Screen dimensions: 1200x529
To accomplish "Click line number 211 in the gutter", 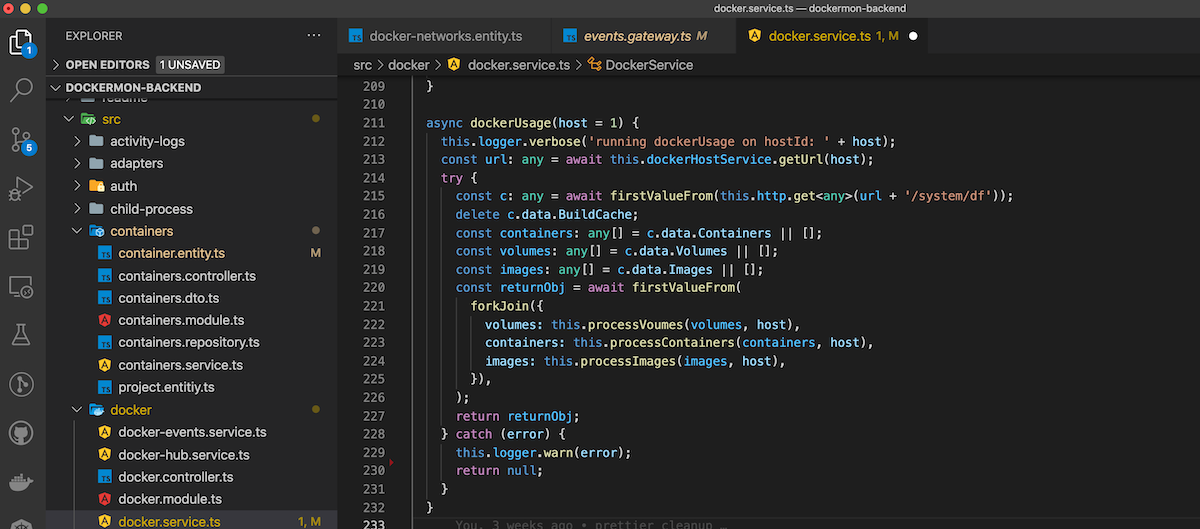I will pyautogui.click(x=372, y=123).
